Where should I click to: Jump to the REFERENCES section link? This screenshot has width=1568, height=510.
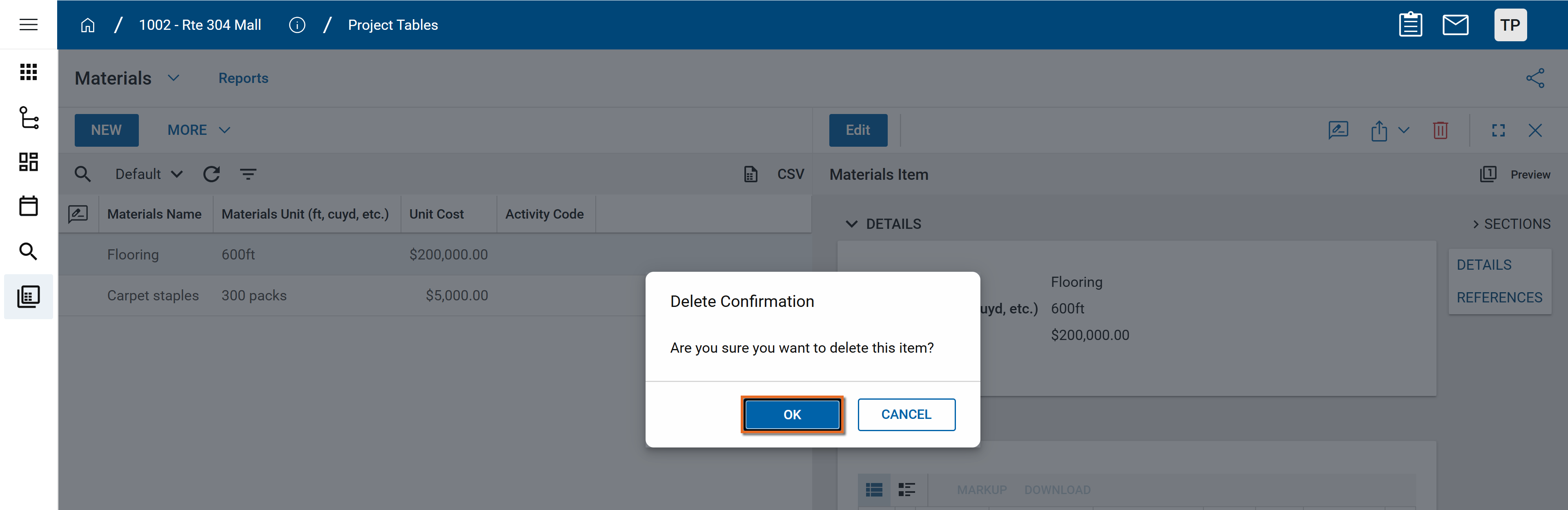click(1499, 297)
